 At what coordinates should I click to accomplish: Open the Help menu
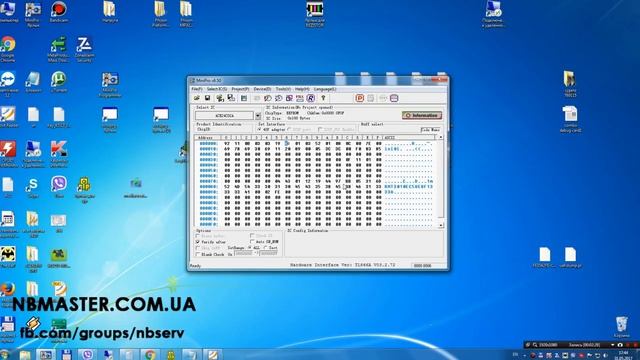pyautogui.click(x=302, y=89)
